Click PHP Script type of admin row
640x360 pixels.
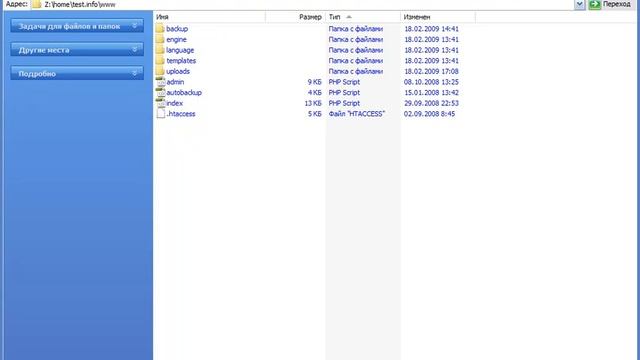pos(344,82)
